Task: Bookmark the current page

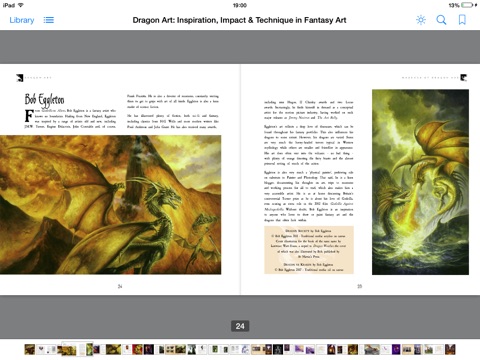Action: pos(462,20)
